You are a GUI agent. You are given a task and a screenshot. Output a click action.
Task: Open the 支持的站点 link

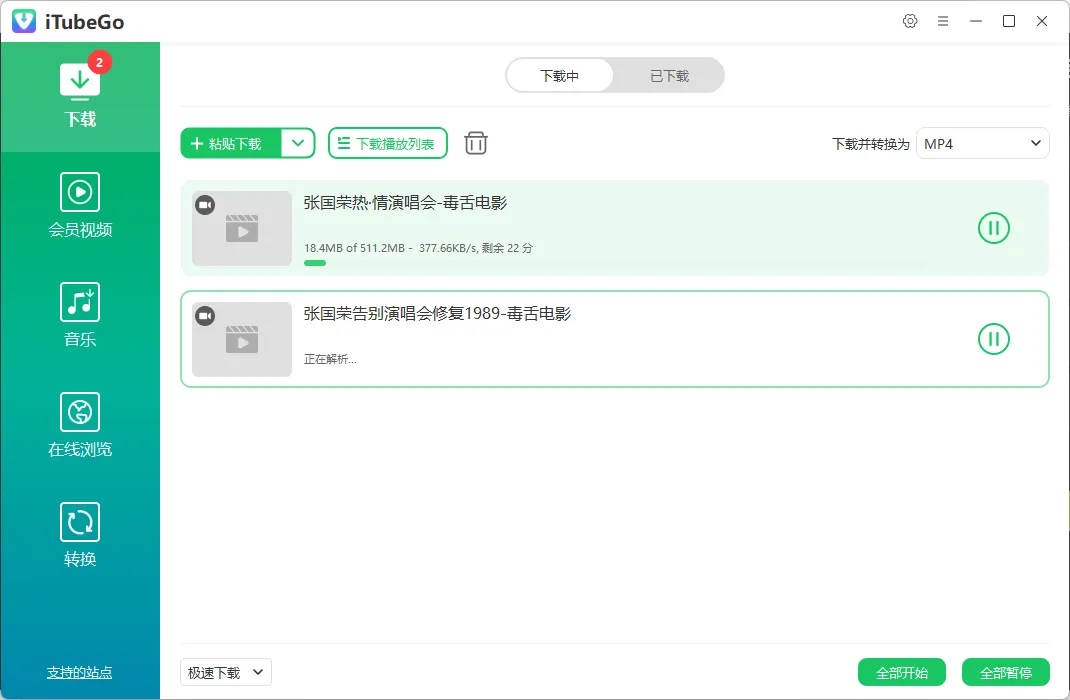(79, 672)
